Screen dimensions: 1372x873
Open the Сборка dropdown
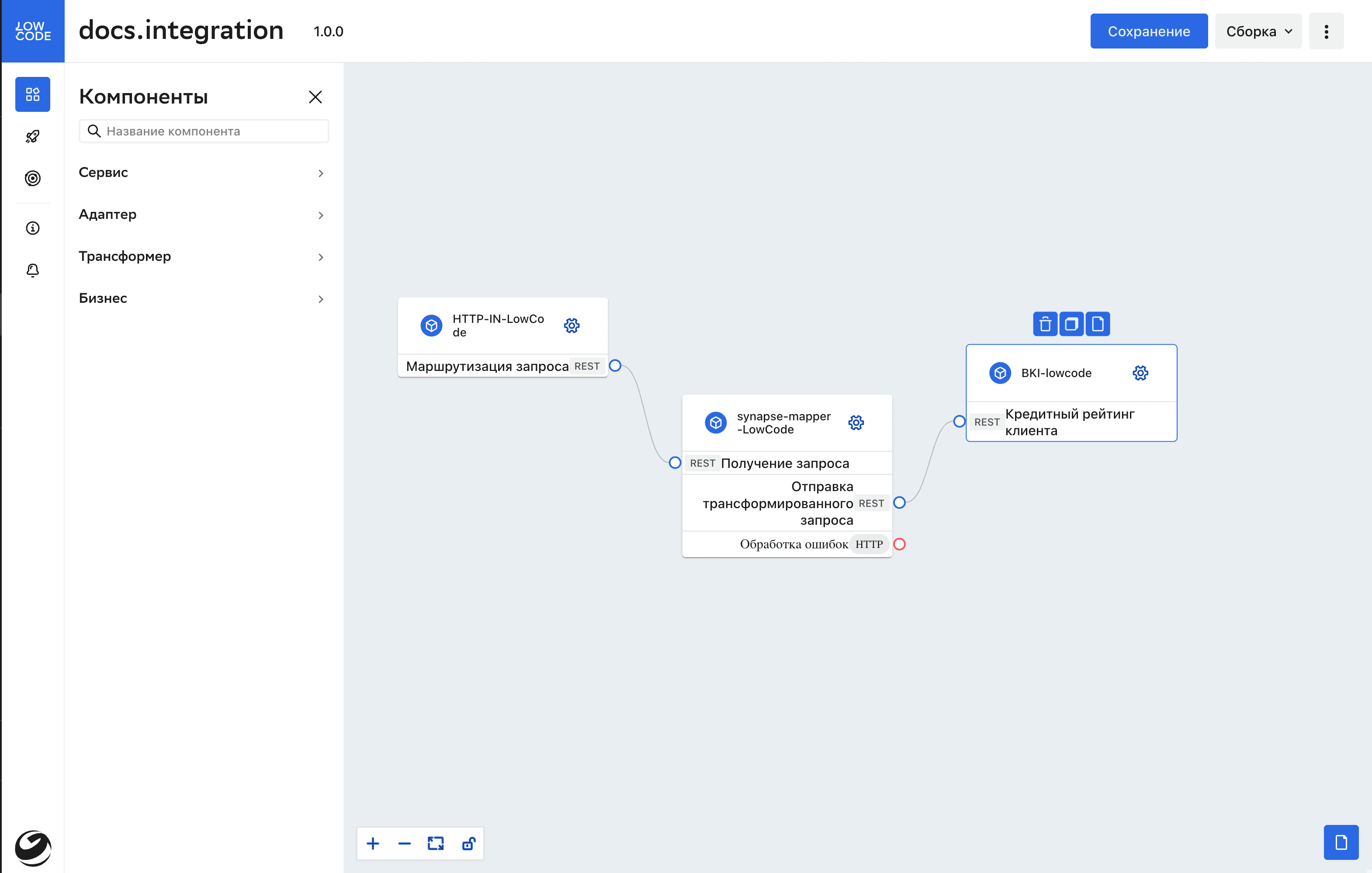coord(1258,31)
